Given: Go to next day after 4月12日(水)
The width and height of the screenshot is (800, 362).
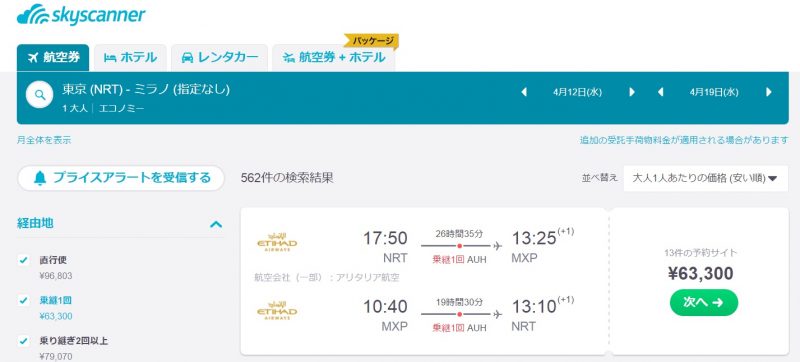Looking at the screenshot, I should tap(632, 92).
